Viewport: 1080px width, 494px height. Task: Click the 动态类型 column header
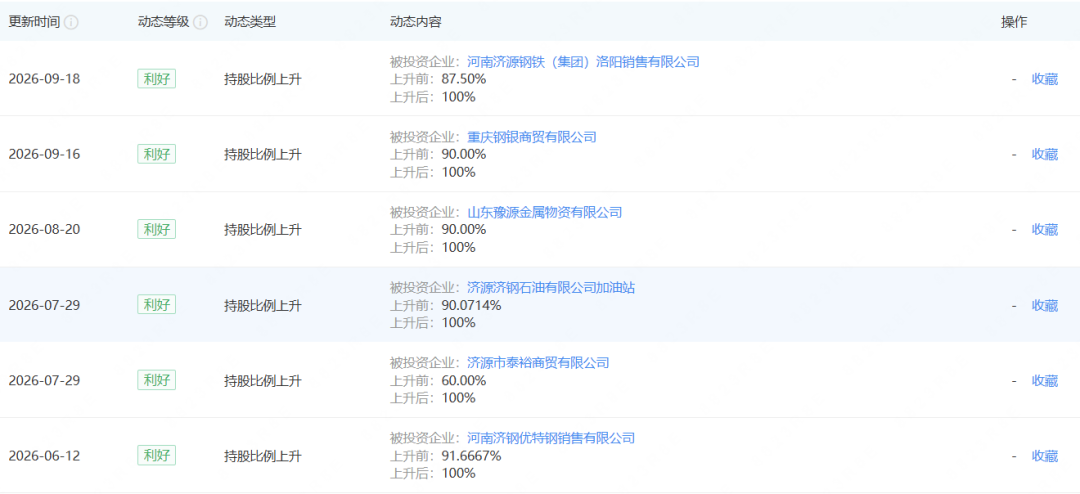point(250,22)
